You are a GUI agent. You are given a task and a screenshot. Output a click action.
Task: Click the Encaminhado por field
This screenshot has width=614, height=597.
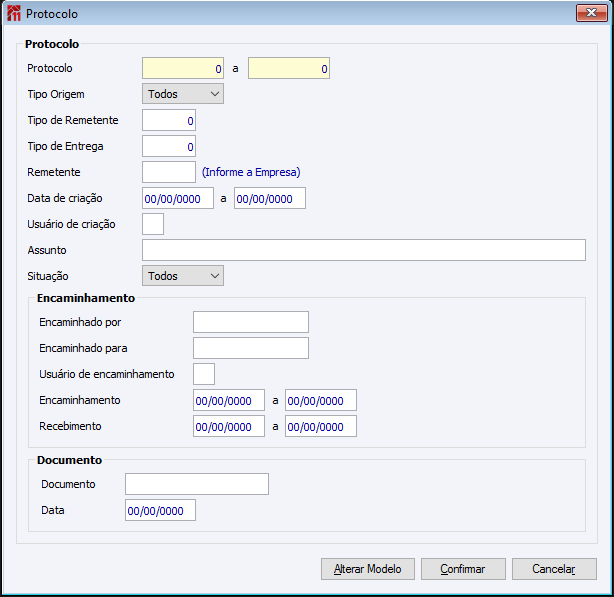[251, 322]
